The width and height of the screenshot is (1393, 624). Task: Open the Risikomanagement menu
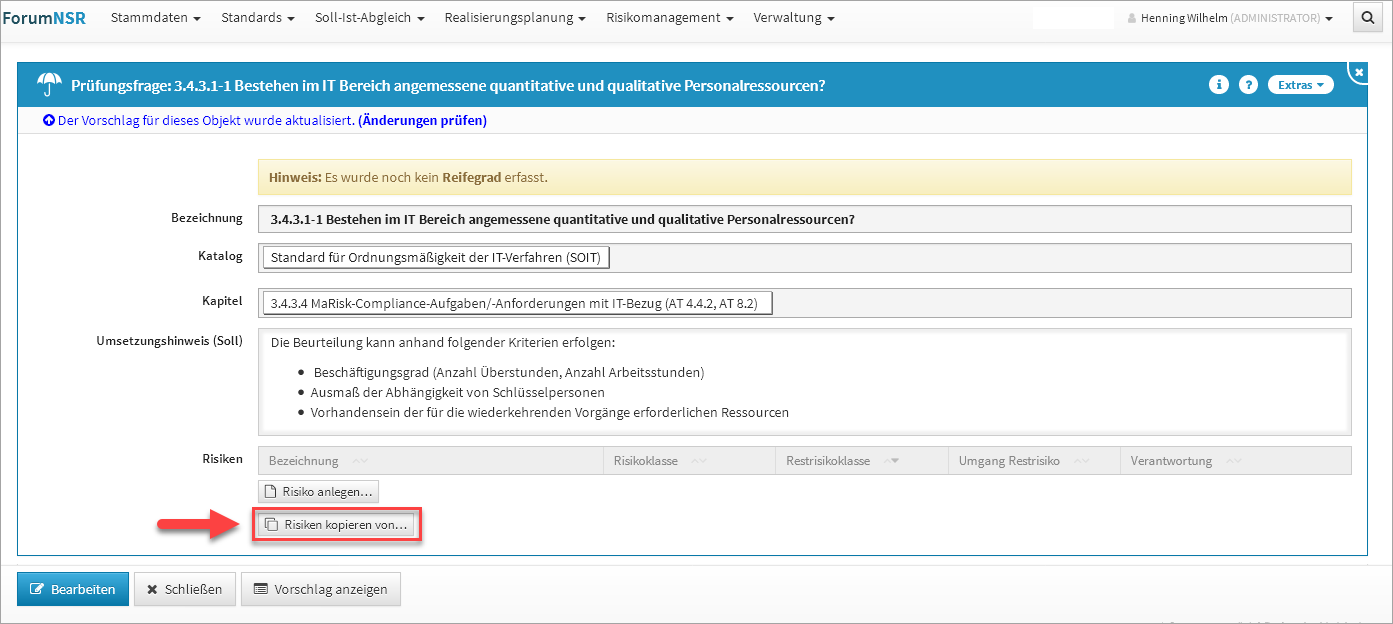coord(669,18)
